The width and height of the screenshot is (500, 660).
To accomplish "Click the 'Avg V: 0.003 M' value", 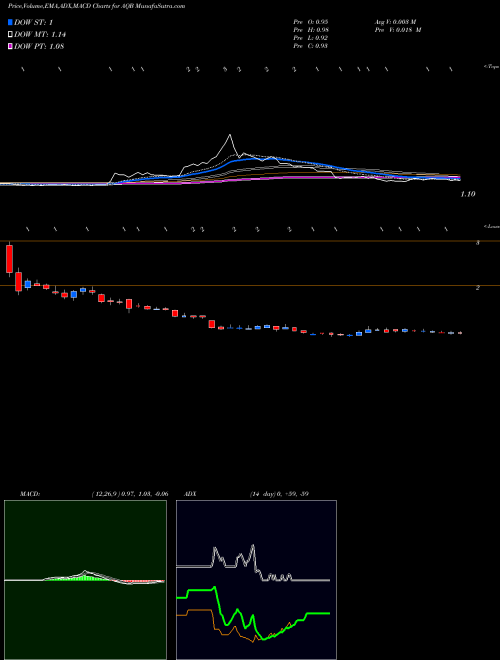I will tap(396, 21).
